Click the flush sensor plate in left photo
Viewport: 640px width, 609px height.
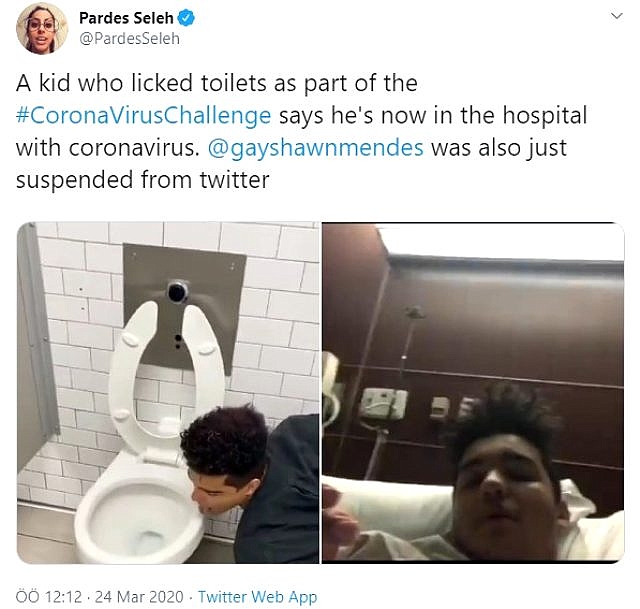180,290
